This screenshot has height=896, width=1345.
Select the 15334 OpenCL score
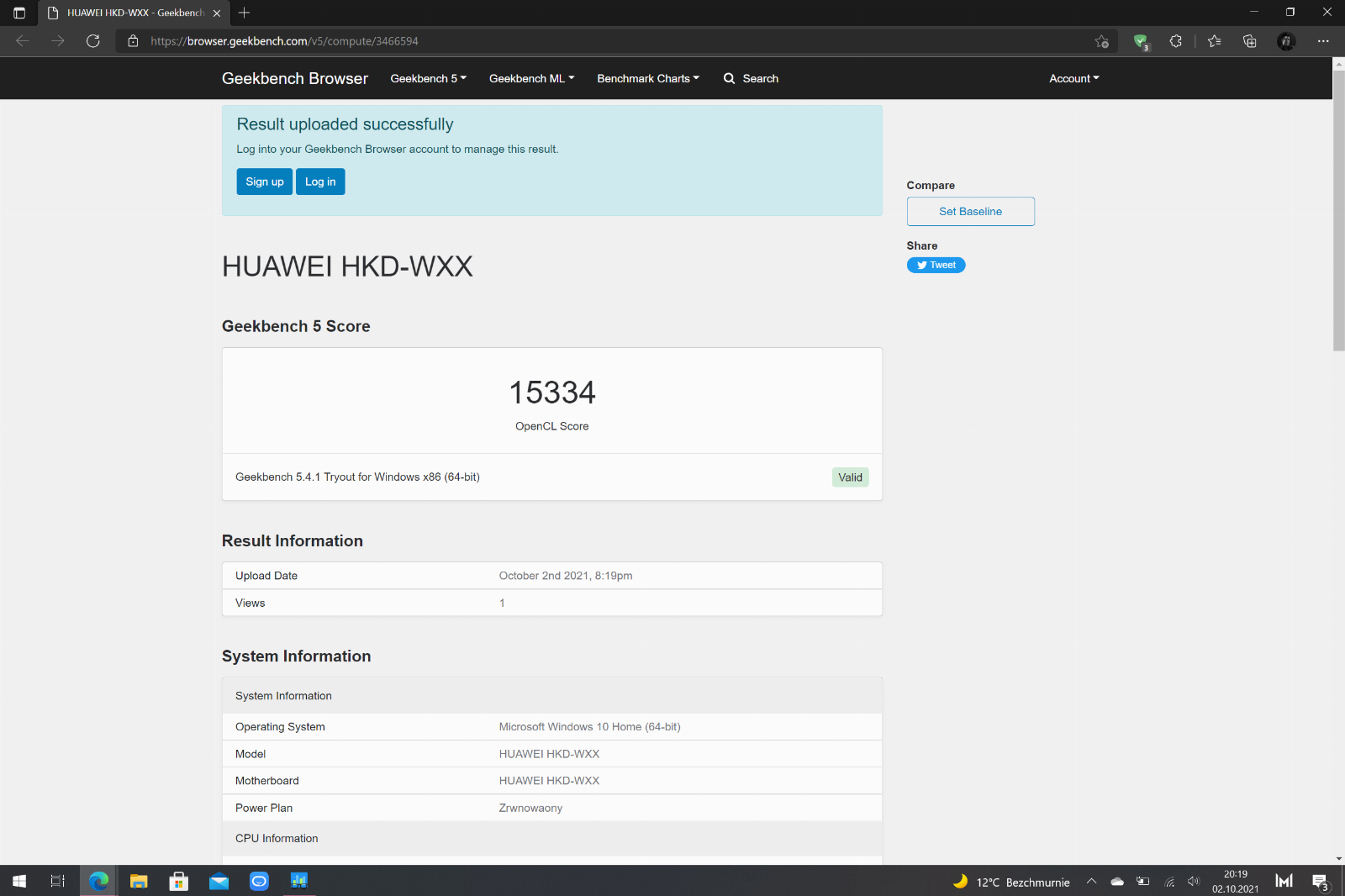(x=552, y=393)
